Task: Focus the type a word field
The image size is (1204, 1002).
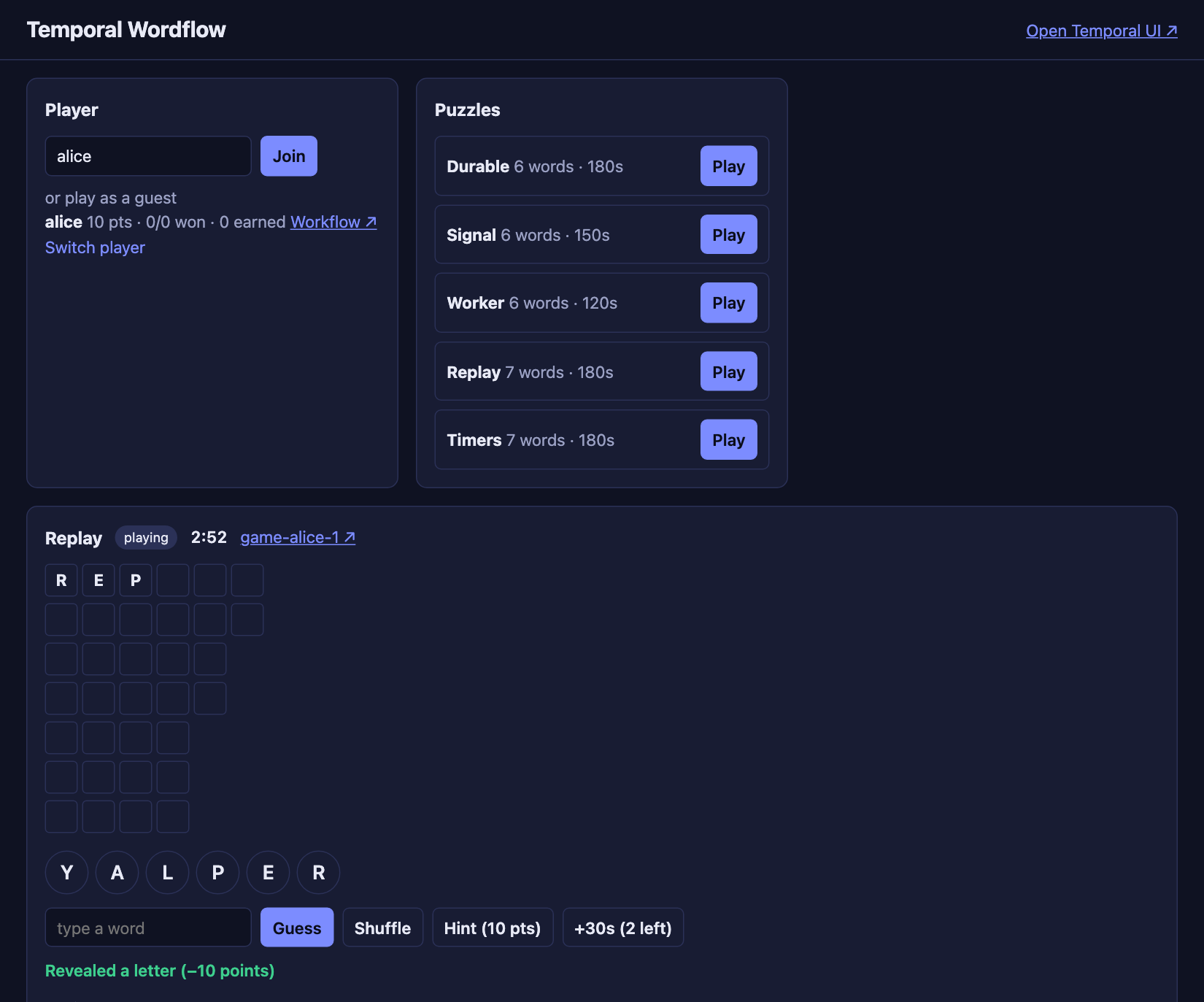Action: 148,928
